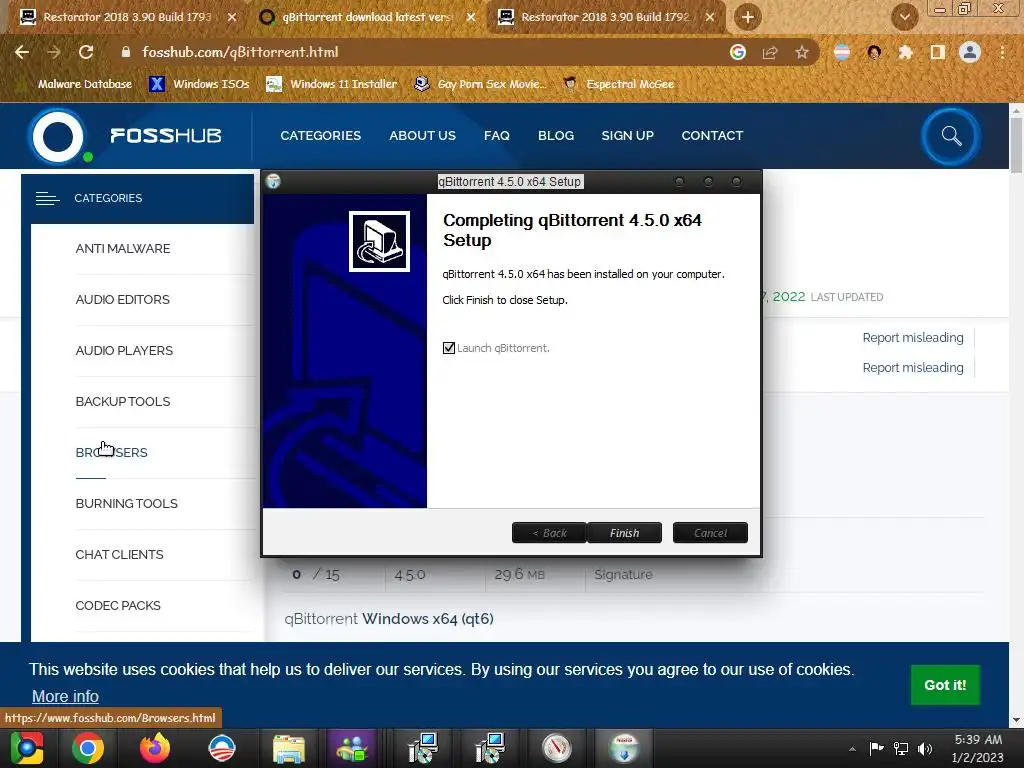Click the second Report misleading link
Viewport: 1024px width, 768px height.
[x=913, y=368]
